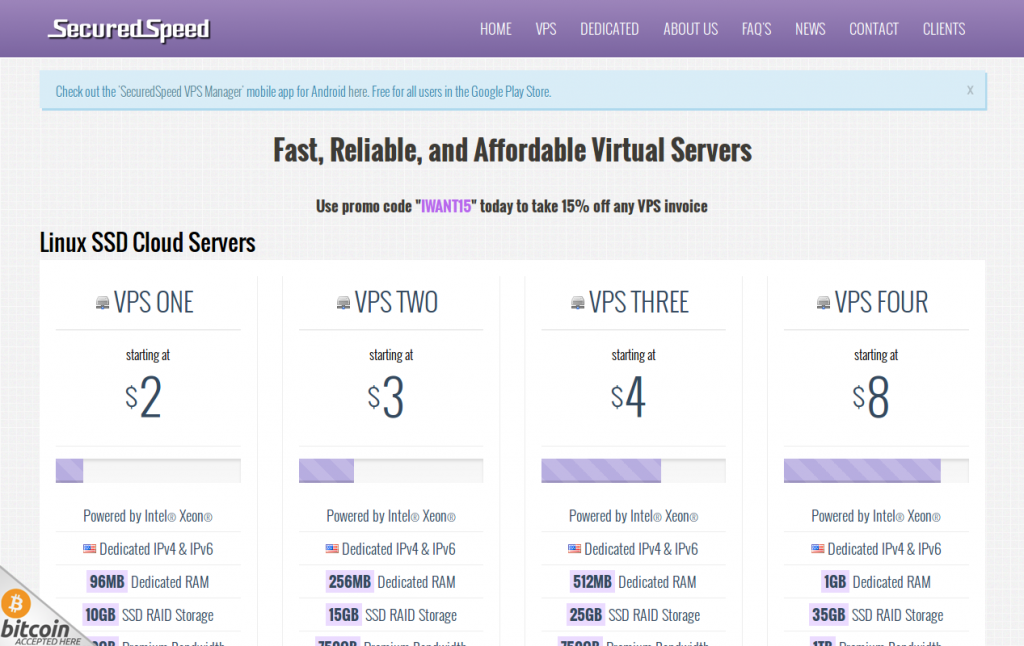Click the VPS THREE progress bar
The width and height of the screenshot is (1024, 646).
633,471
